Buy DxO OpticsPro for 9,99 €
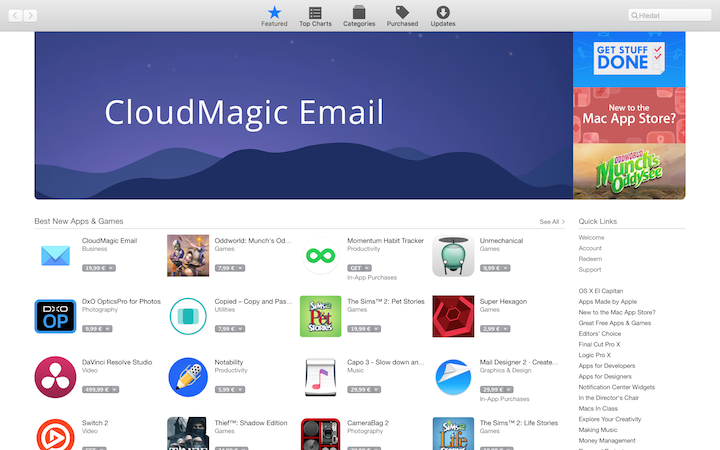Image resolution: width=720 pixels, height=450 pixels. point(92,329)
